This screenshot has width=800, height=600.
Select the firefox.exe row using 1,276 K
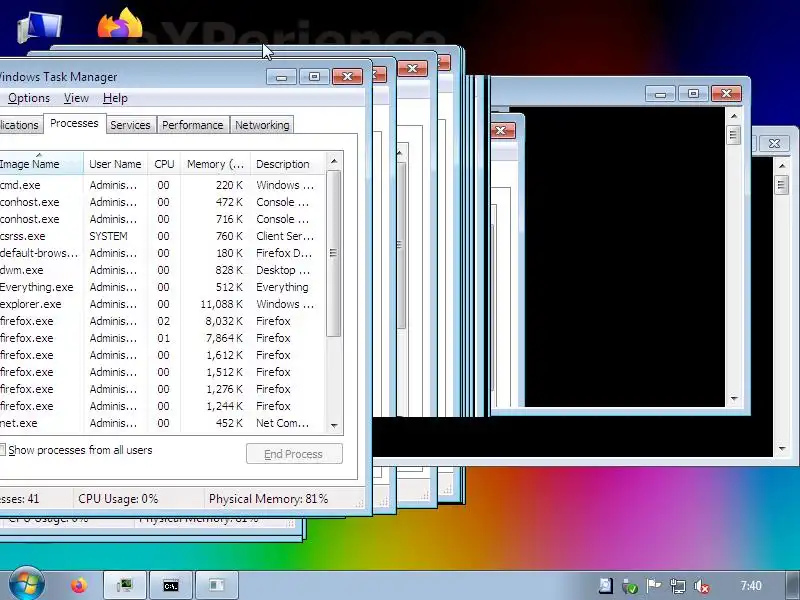coord(162,389)
